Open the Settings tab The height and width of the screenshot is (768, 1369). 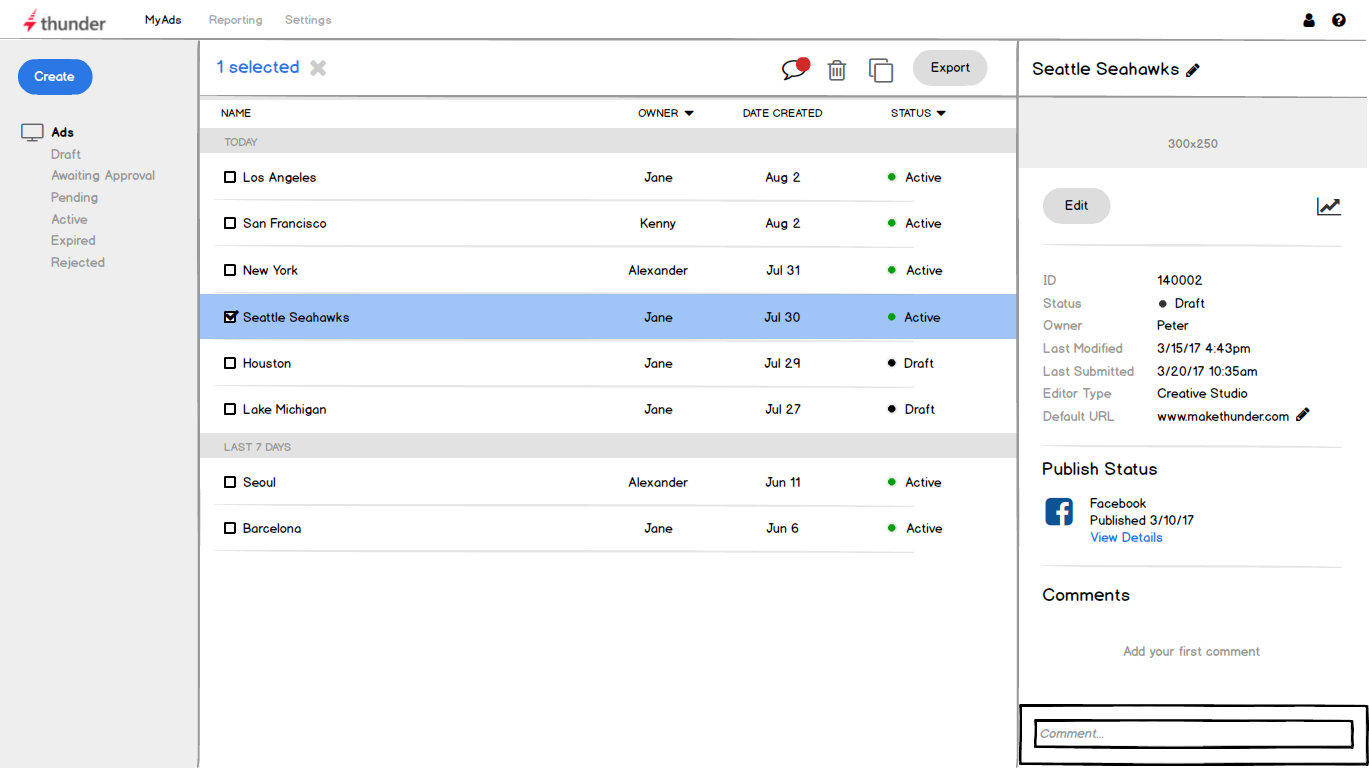(x=308, y=20)
